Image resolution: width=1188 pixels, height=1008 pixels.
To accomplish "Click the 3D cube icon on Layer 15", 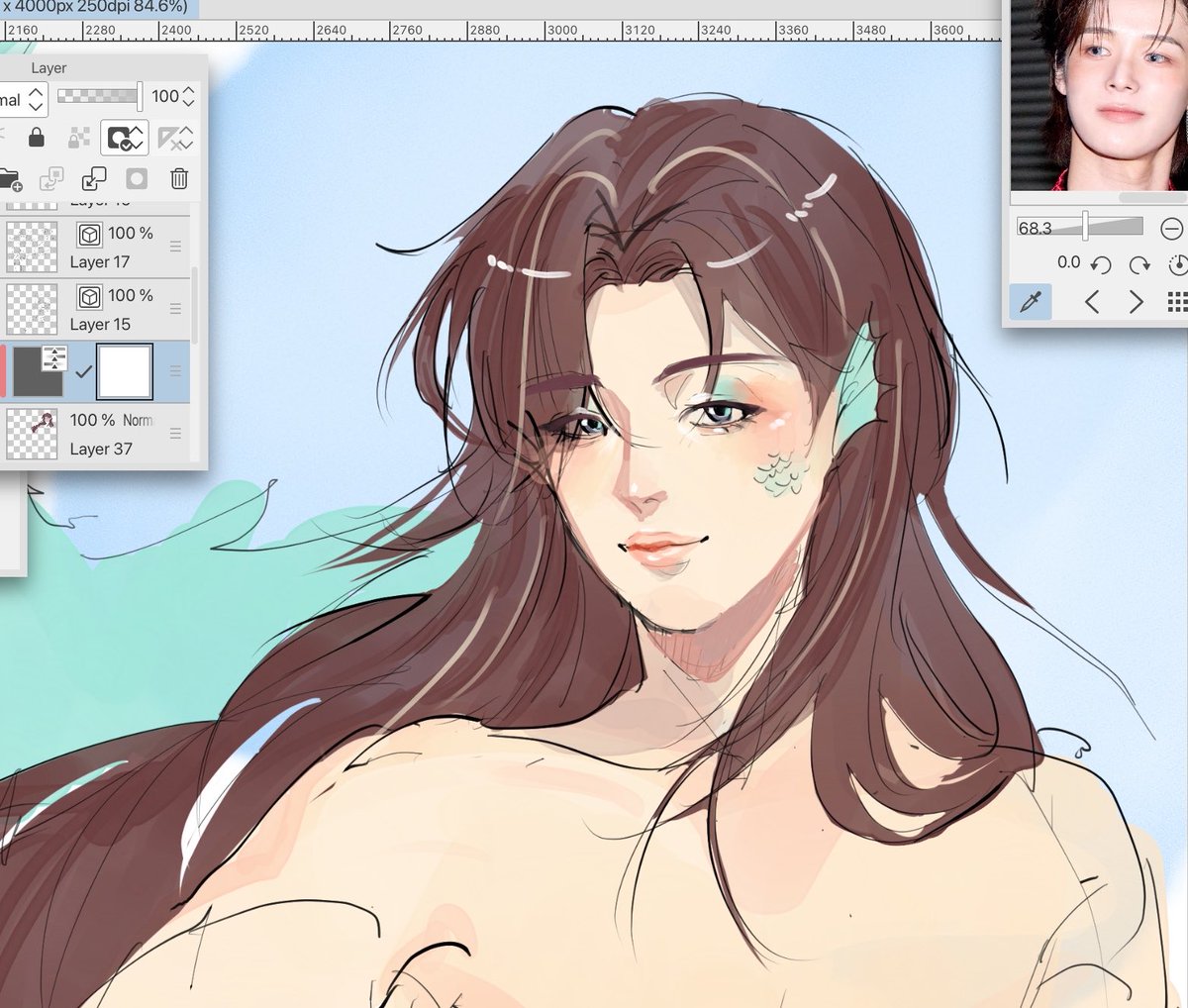I will click(90, 297).
